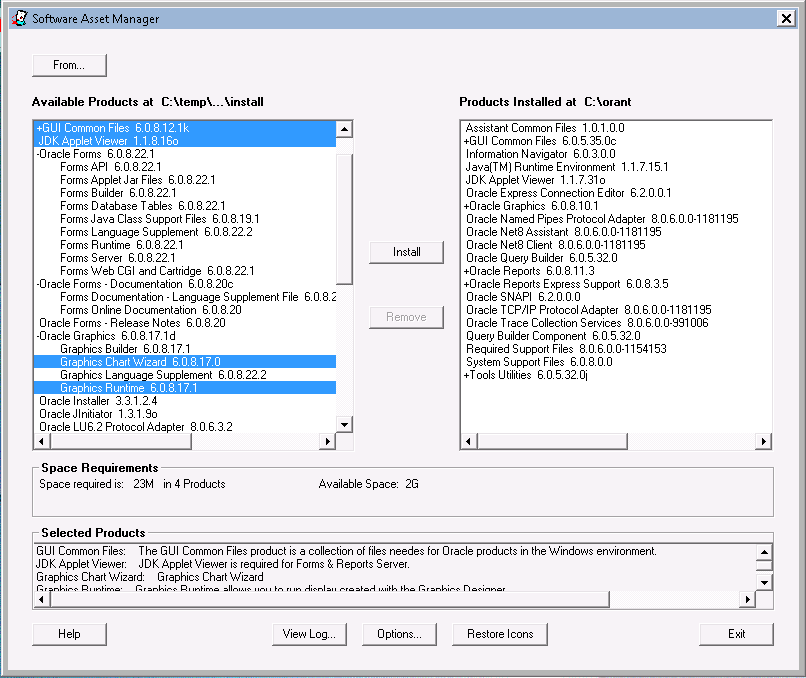
Task: Select Oracle Net8 Assistant
Action: (563, 232)
